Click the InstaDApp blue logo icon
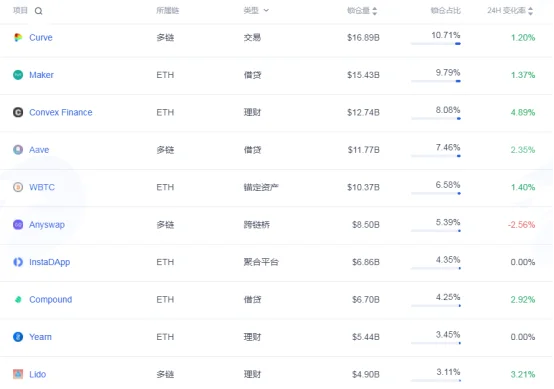This screenshot has width=554, height=389. (18, 262)
